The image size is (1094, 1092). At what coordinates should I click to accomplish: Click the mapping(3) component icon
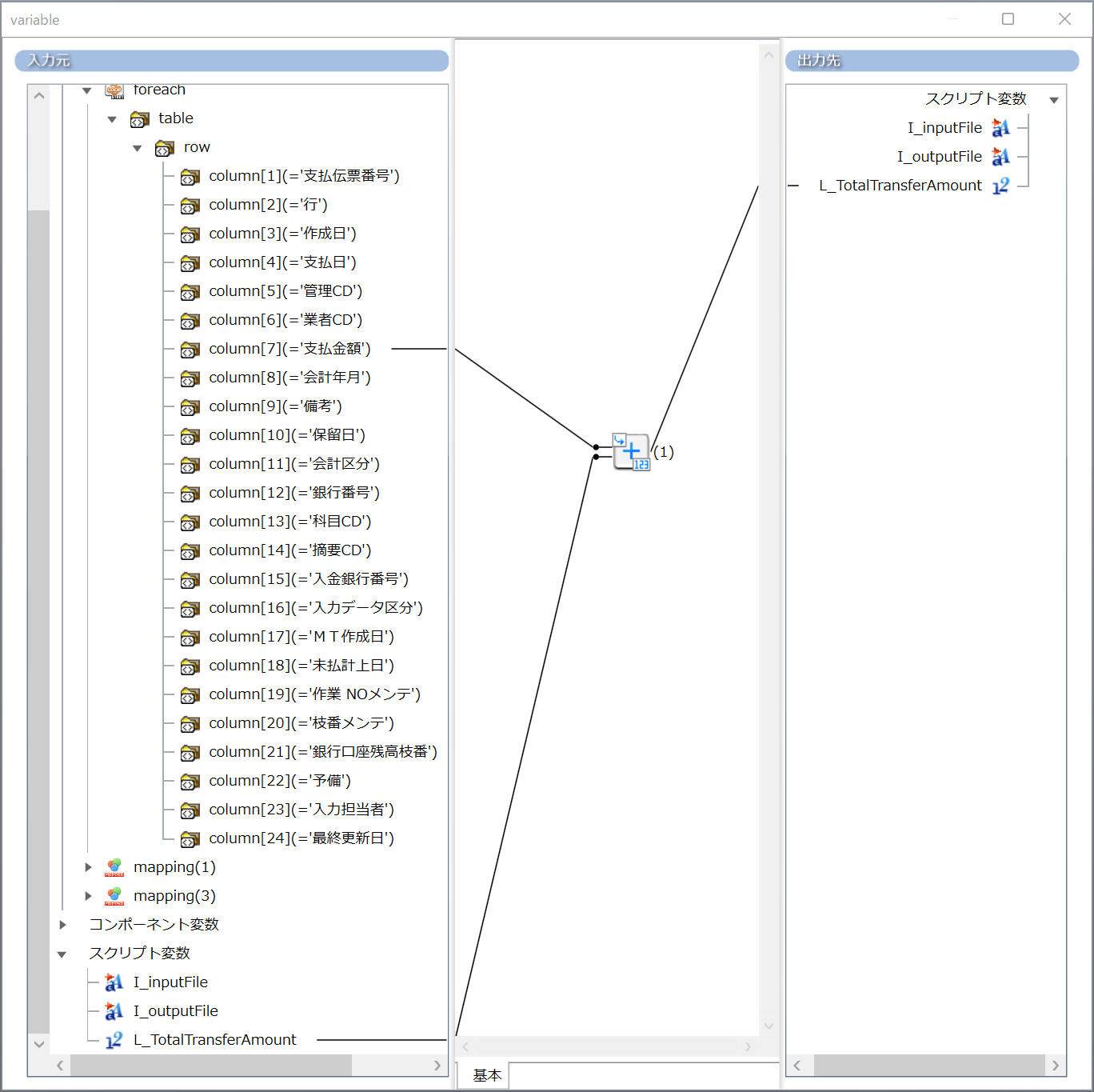pyautogui.click(x=114, y=897)
